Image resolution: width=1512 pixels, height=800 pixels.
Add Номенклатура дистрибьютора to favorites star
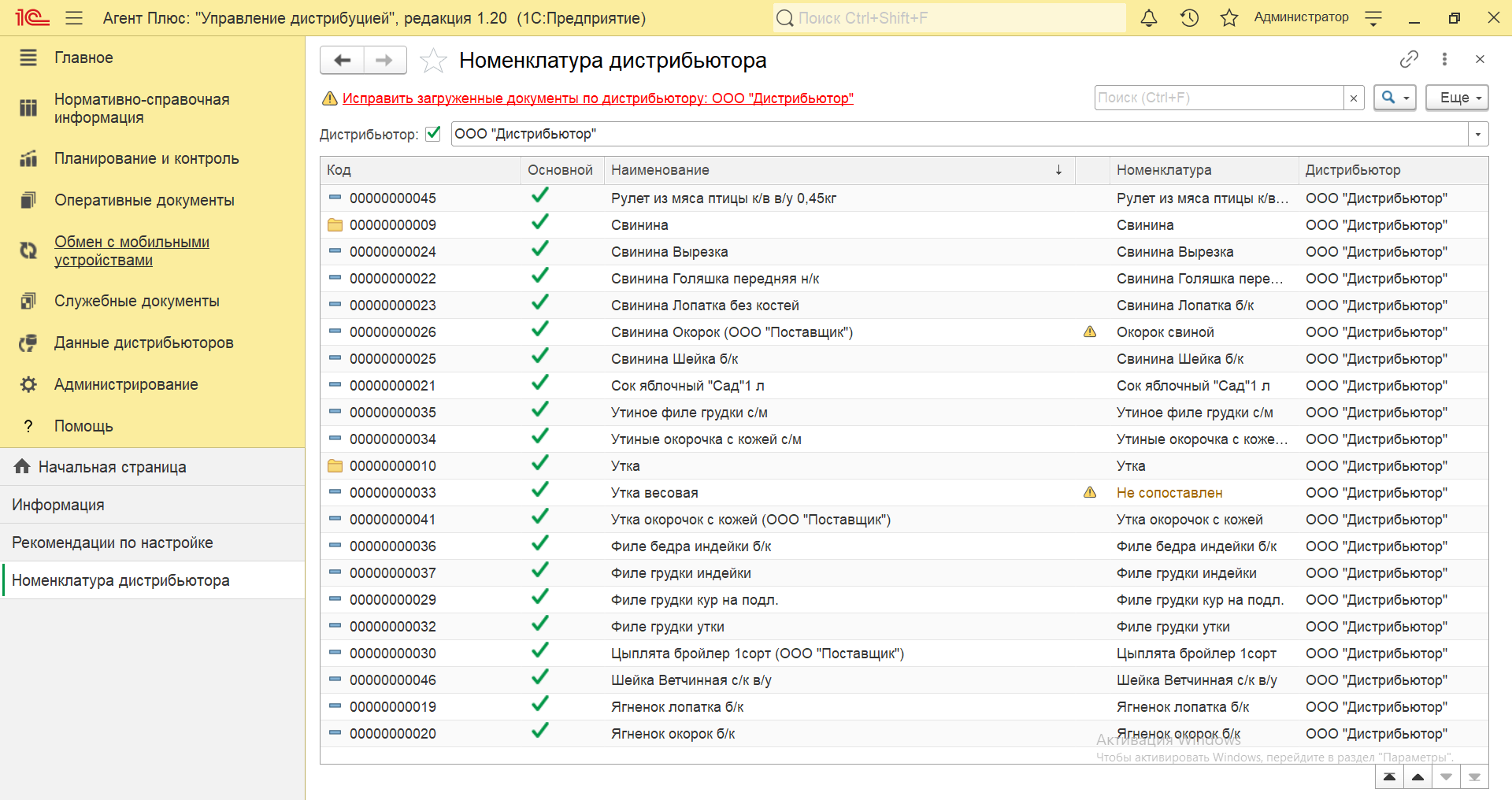pyautogui.click(x=433, y=61)
